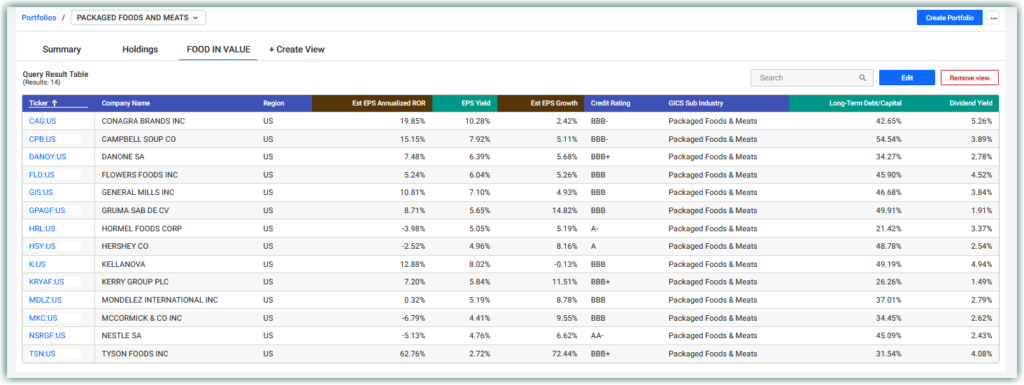Select the FLOWERS FOODS INC company cell

pos(140,175)
